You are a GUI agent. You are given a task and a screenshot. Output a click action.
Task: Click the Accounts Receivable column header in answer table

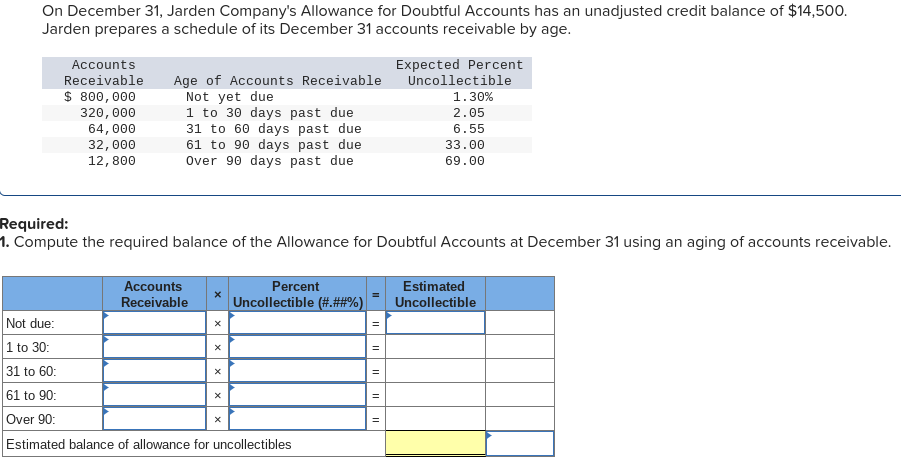[155, 294]
